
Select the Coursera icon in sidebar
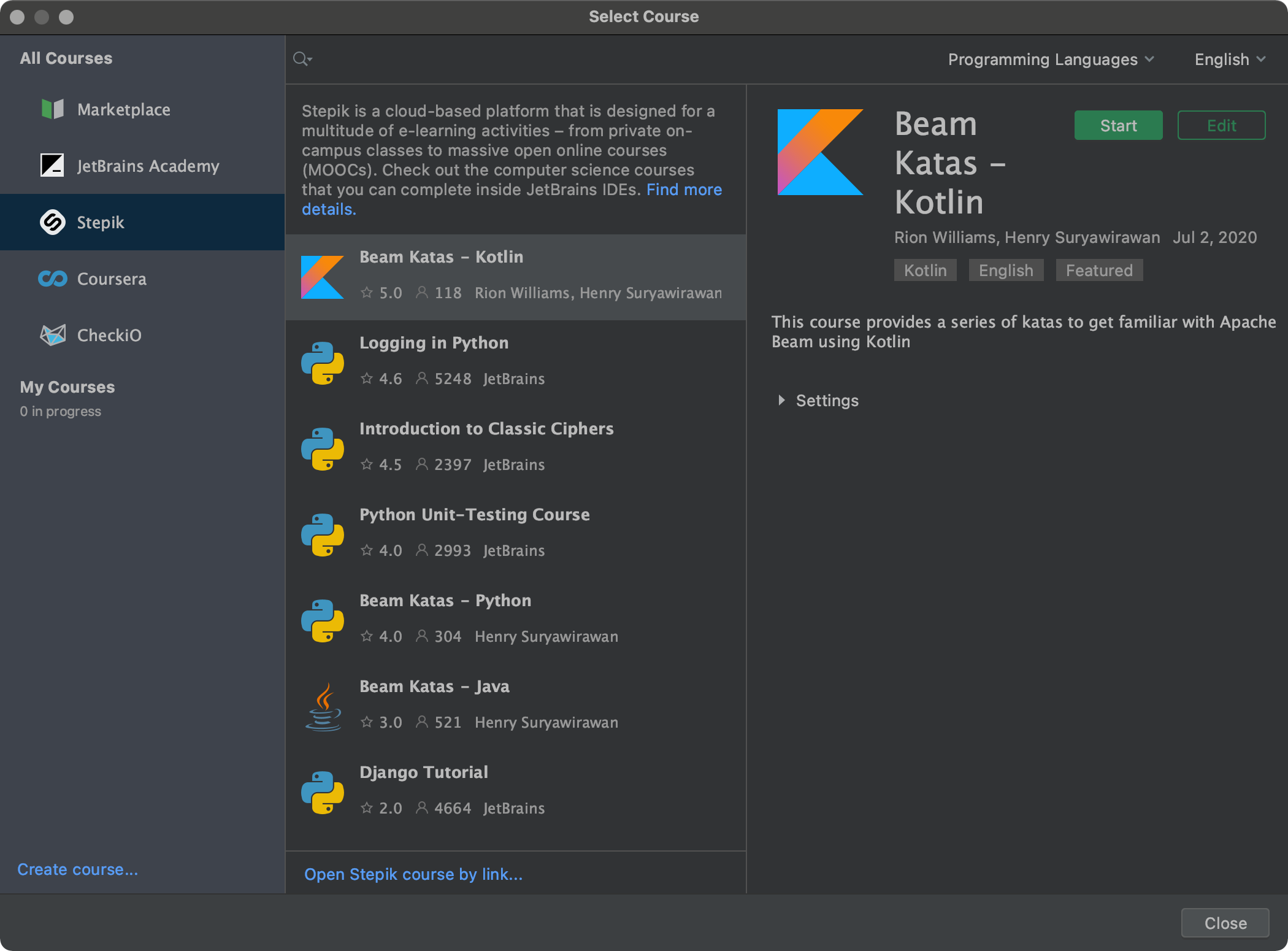point(53,279)
